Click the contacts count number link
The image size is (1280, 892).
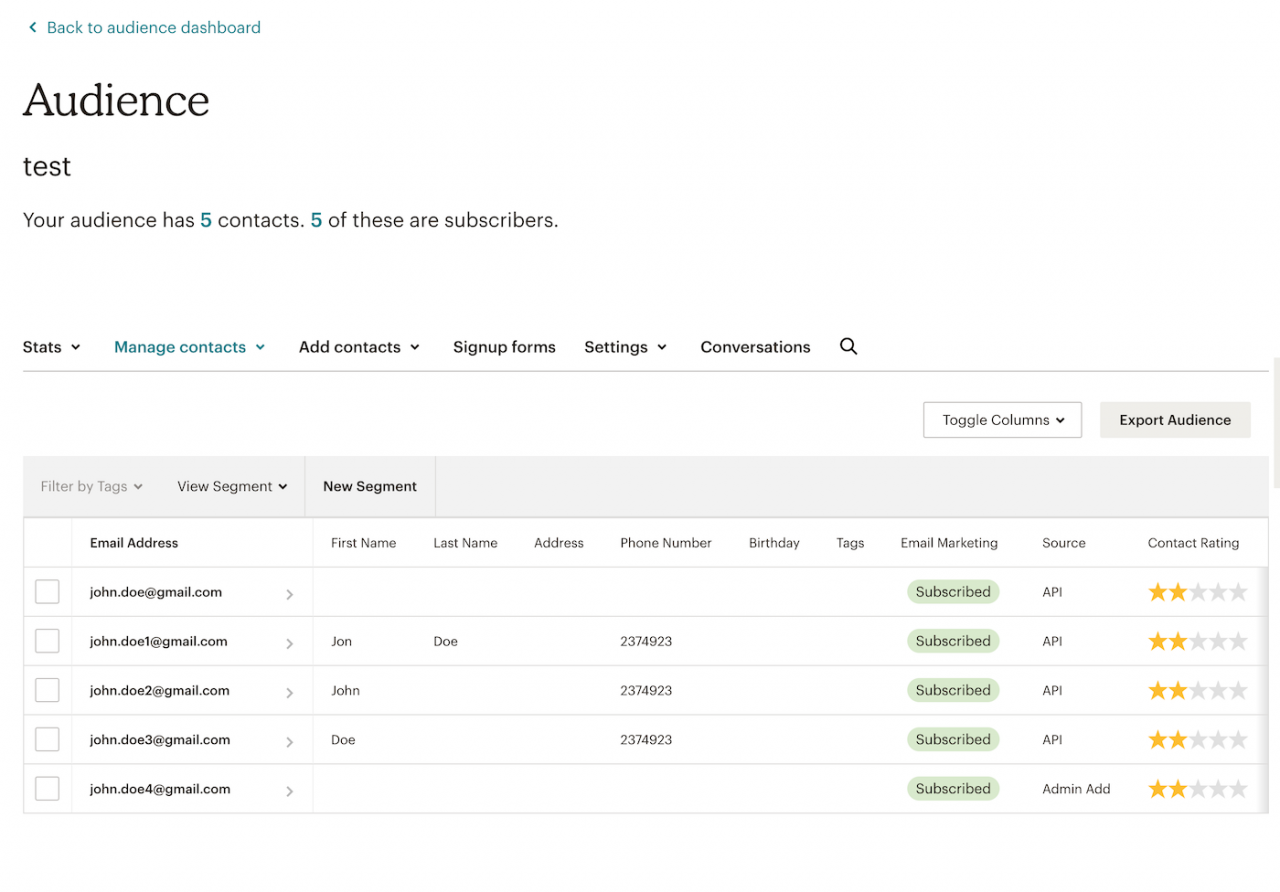[x=206, y=220]
